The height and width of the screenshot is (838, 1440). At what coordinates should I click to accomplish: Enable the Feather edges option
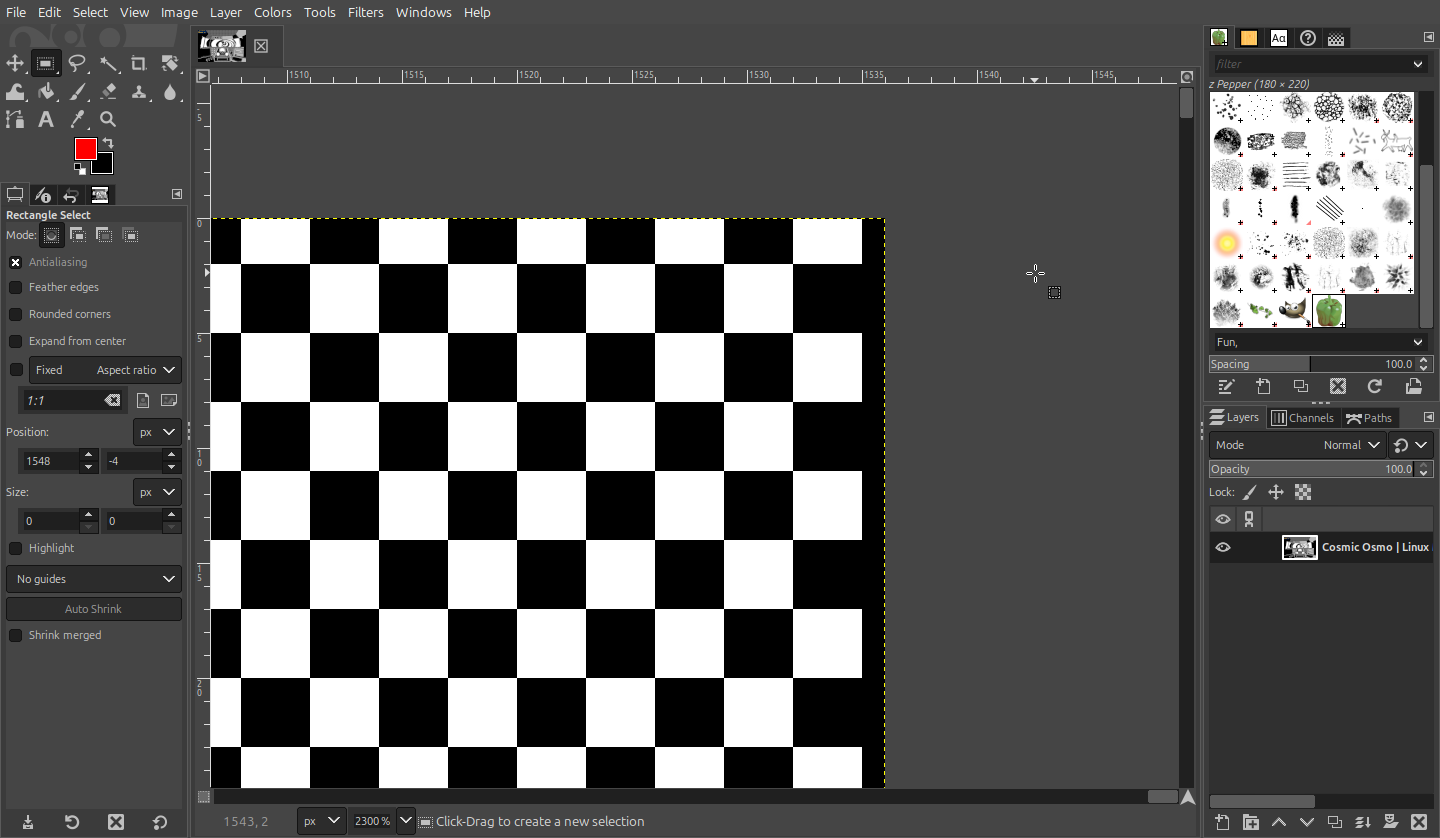16,287
